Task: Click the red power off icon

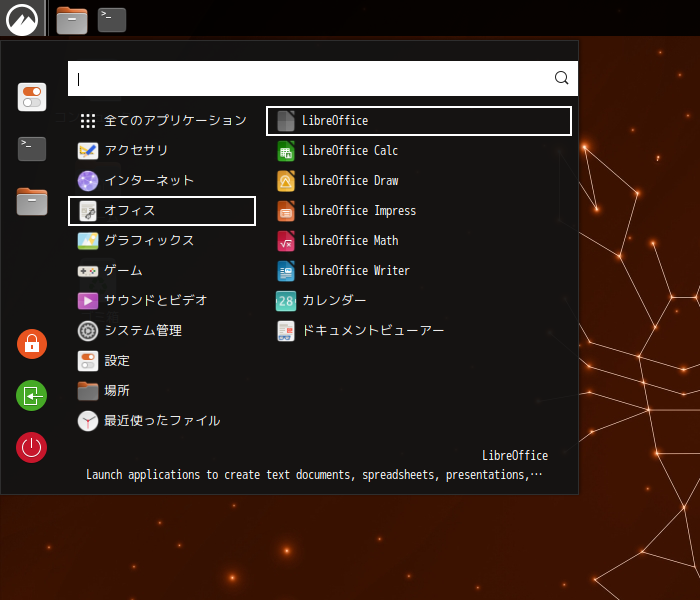Action: tap(32, 447)
